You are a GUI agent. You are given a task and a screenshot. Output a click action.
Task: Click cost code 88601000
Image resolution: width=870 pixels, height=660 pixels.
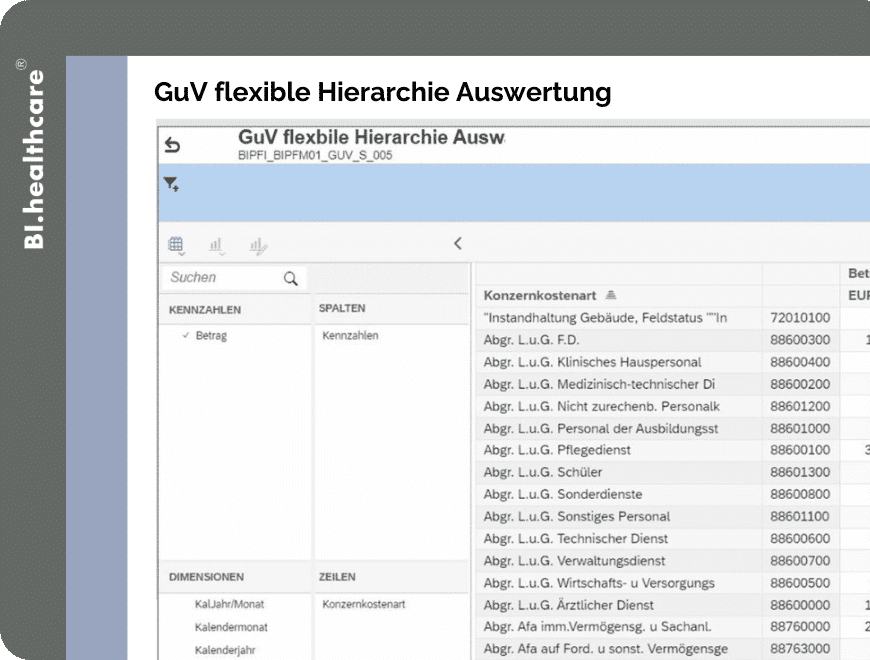coord(800,429)
